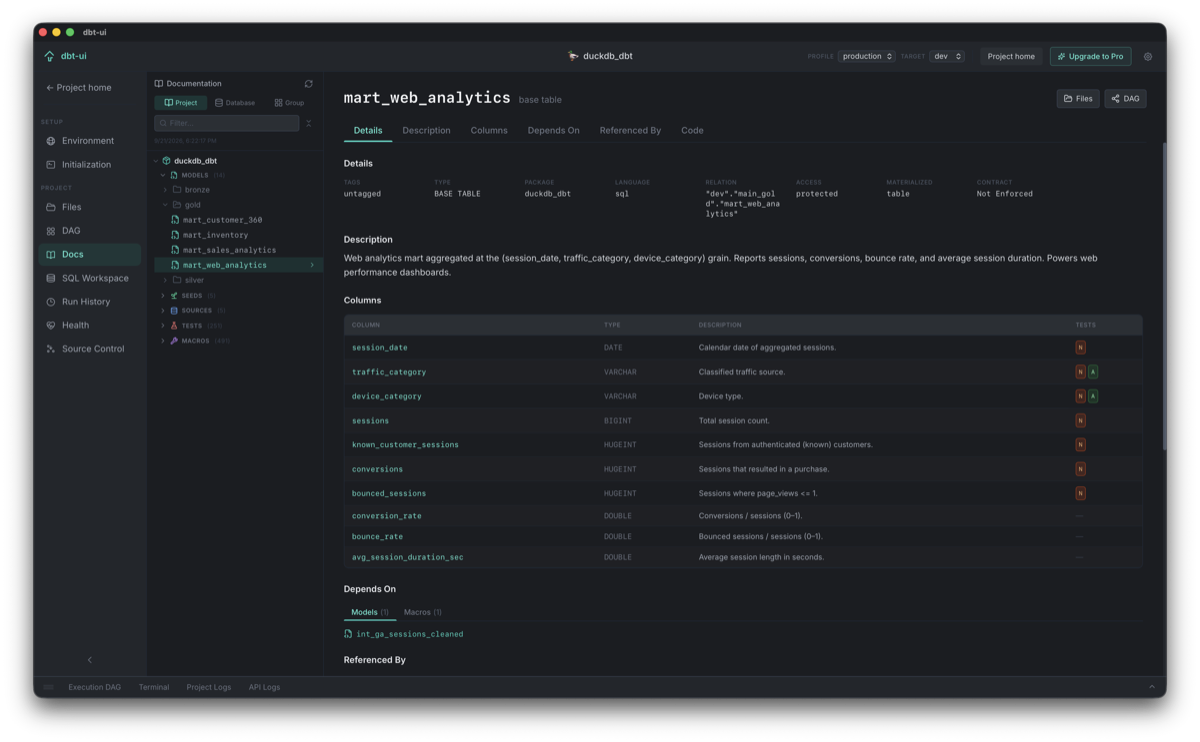Collapse the duckdb_dbt project node
This screenshot has width=1200, height=742.
point(157,160)
